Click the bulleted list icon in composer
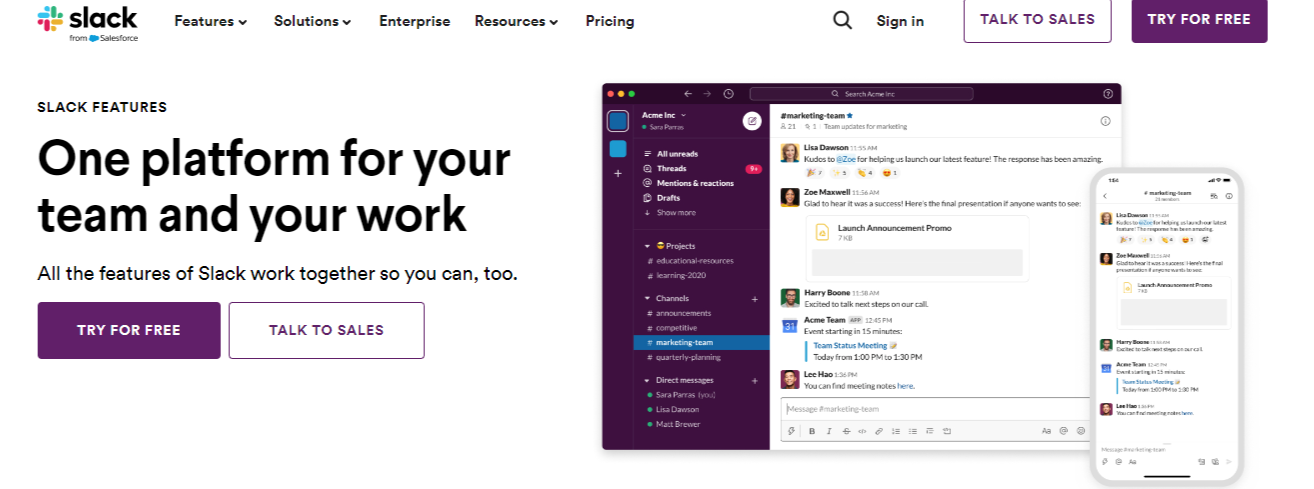 click(x=913, y=431)
